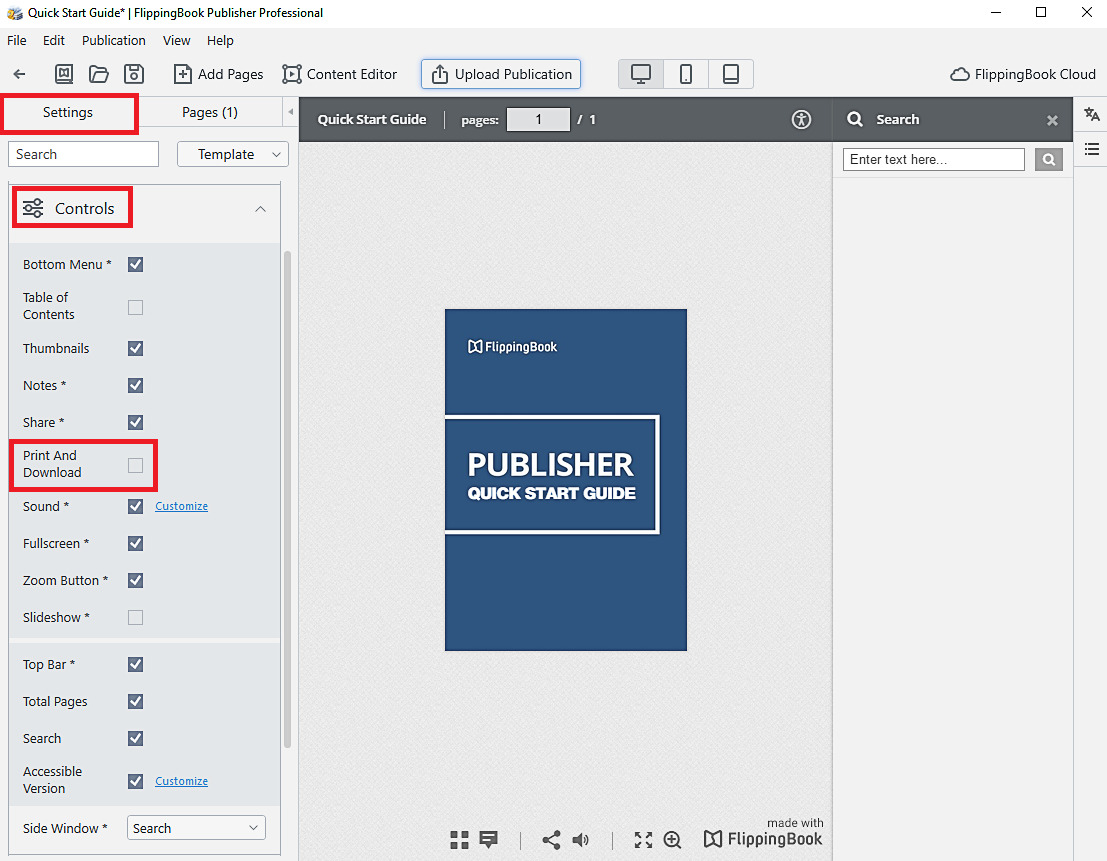
Task: Open the View menu
Action: coord(176,40)
